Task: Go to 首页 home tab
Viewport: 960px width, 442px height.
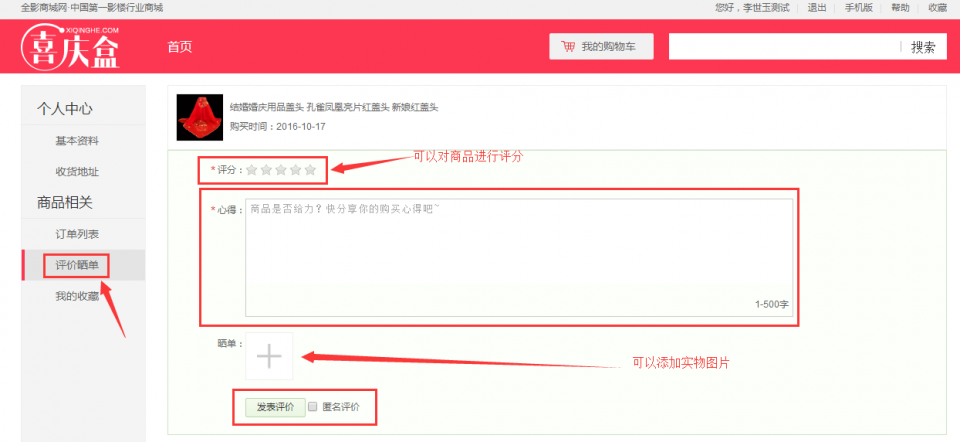Action: point(180,47)
